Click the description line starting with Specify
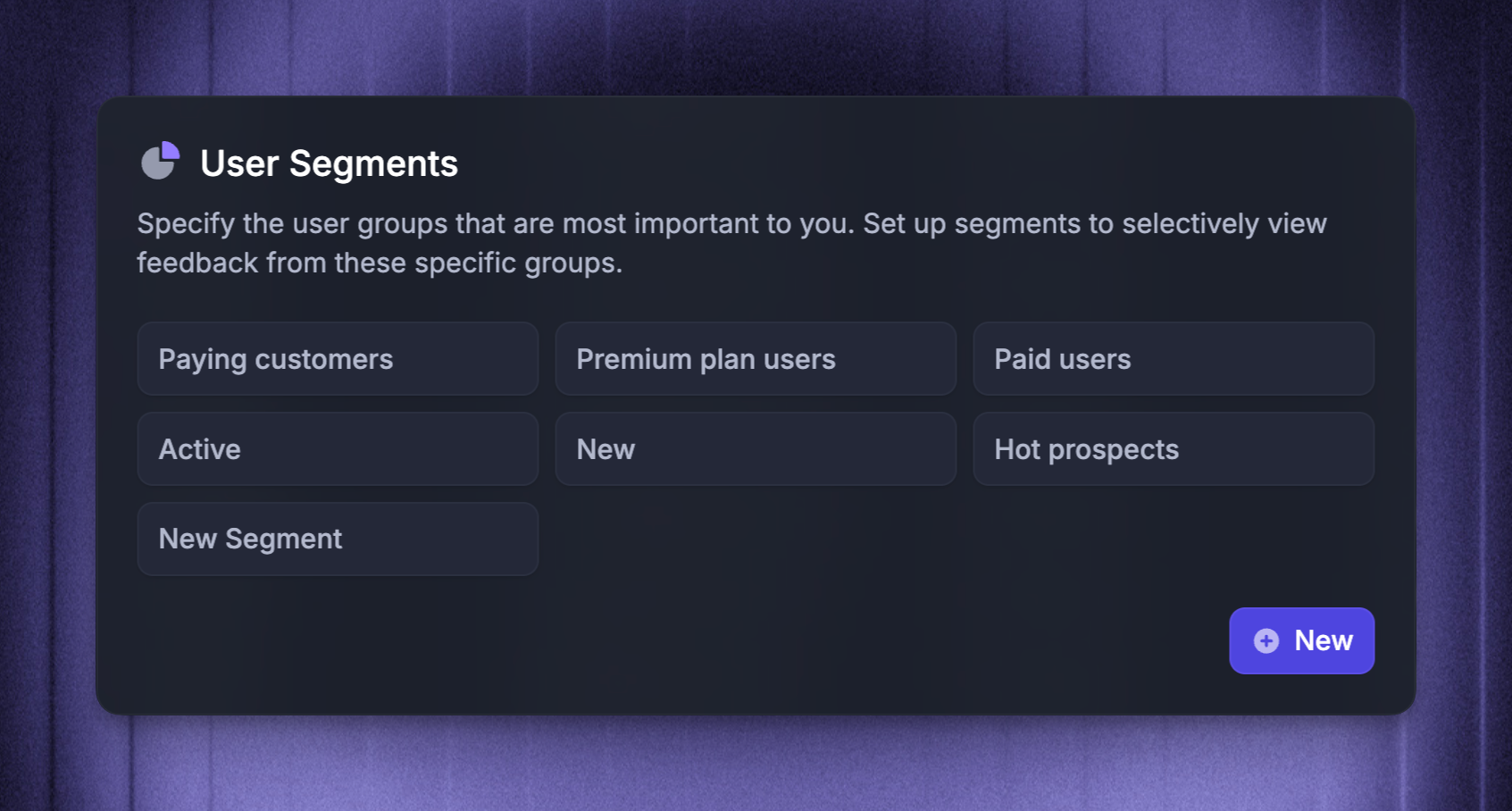 click(731, 223)
